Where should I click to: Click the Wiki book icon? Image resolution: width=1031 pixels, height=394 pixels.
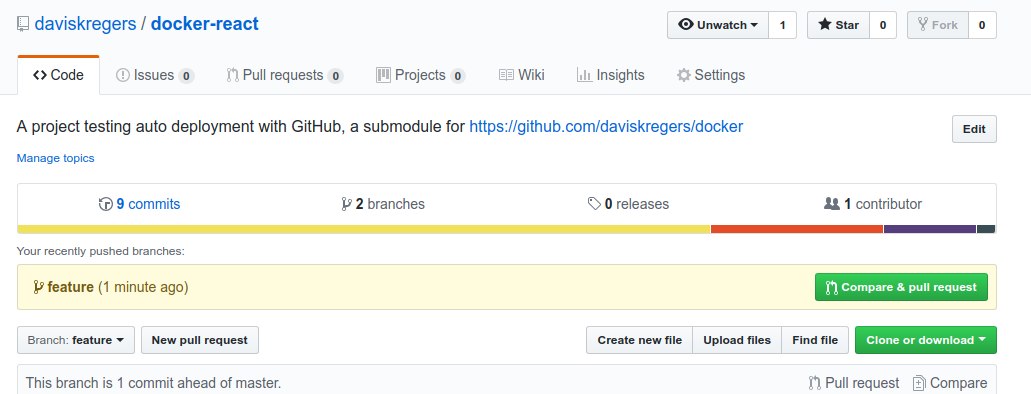tap(506, 75)
